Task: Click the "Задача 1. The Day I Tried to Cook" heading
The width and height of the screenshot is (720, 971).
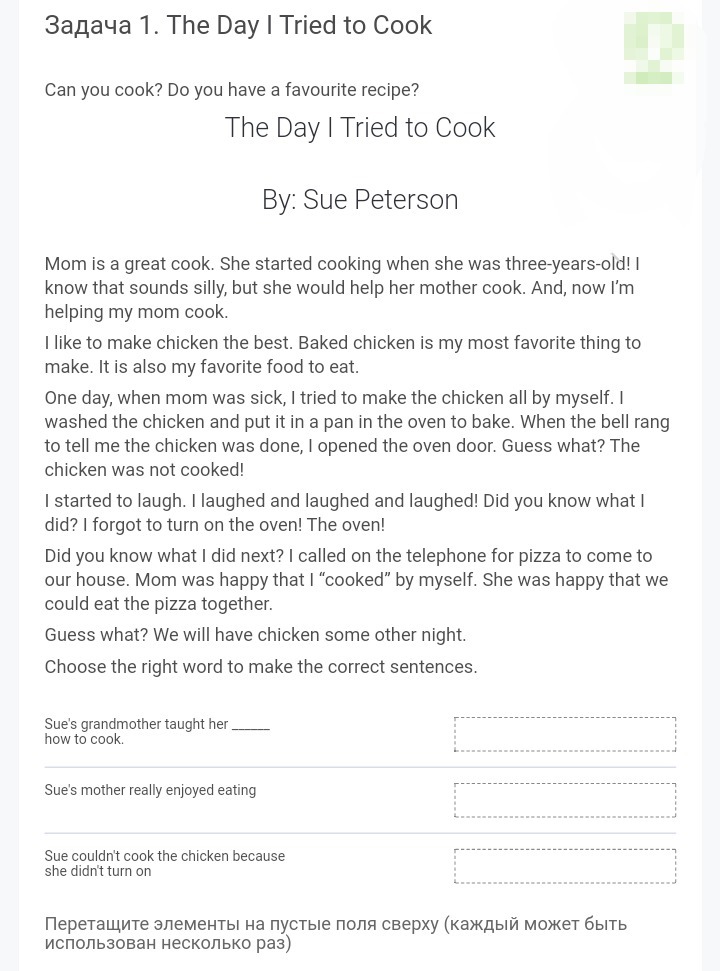Action: (x=238, y=25)
